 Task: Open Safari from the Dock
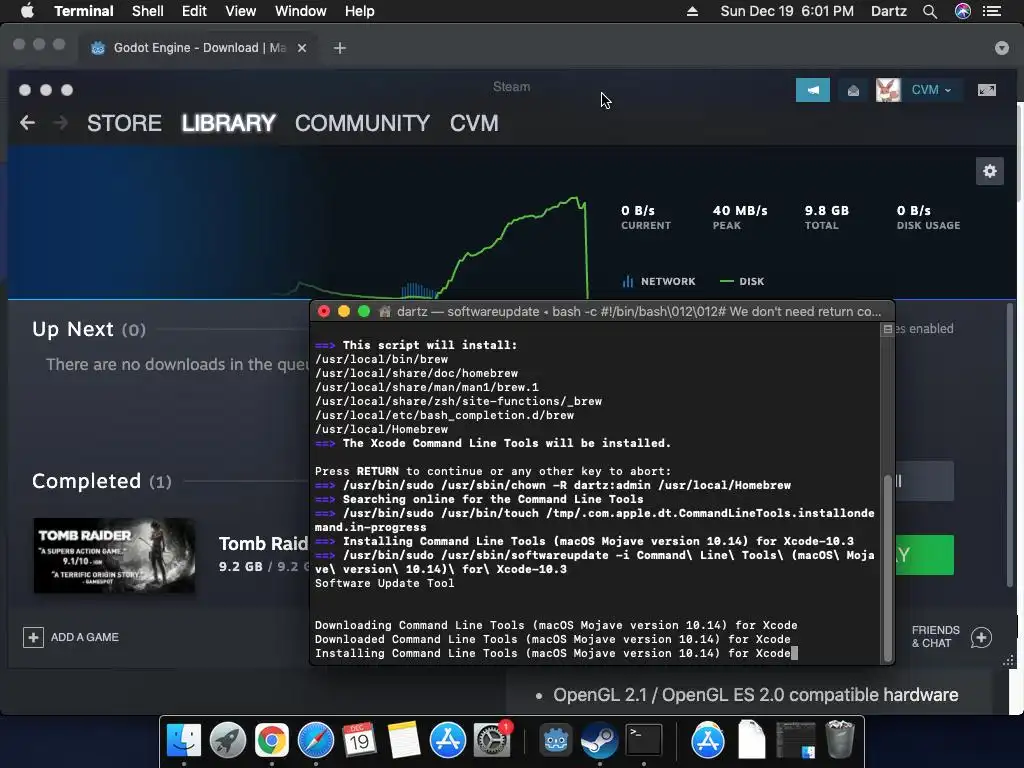click(x=315, y=741)
